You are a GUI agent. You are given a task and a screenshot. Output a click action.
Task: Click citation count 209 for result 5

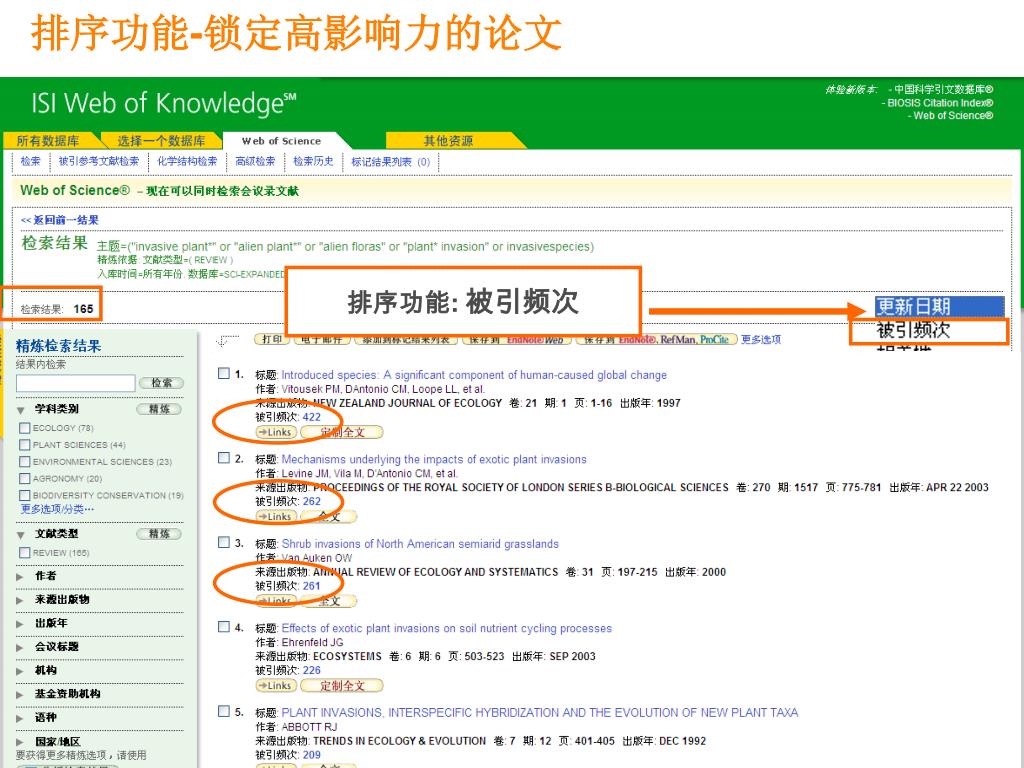pyautogui.click(x=312, y=754)
